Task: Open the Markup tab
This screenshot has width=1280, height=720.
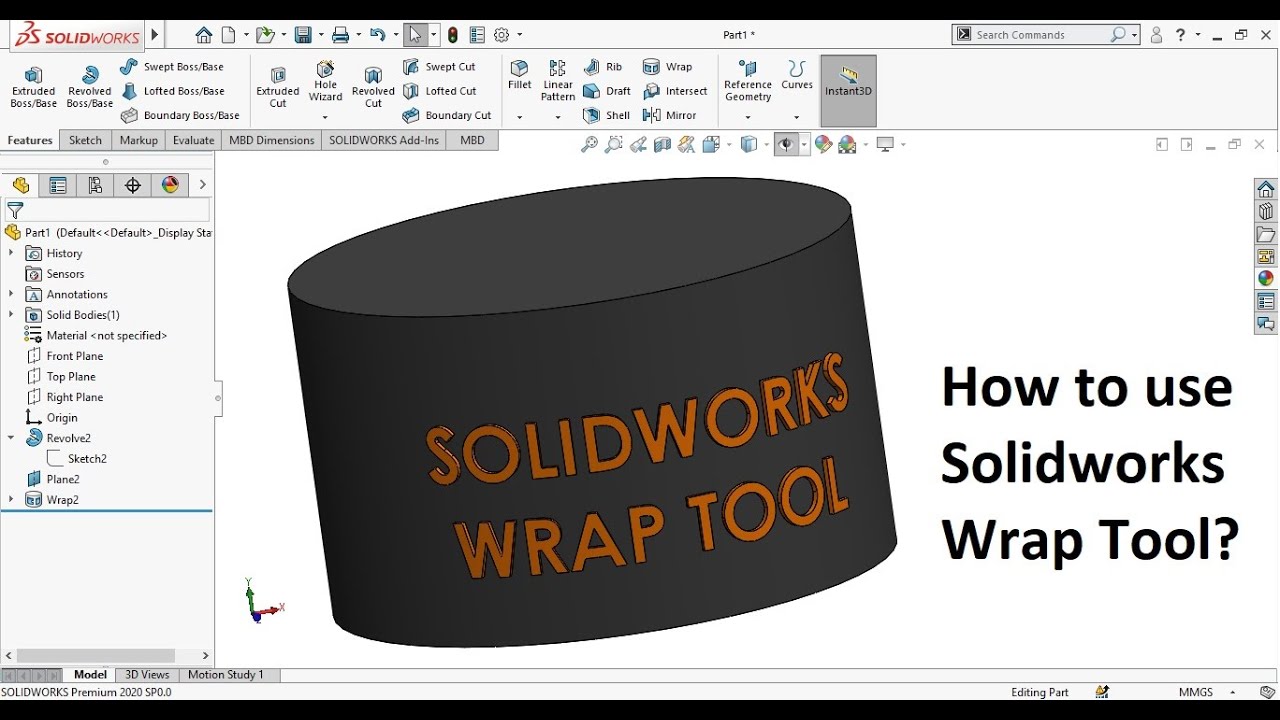Action: [x=139, y=140]
